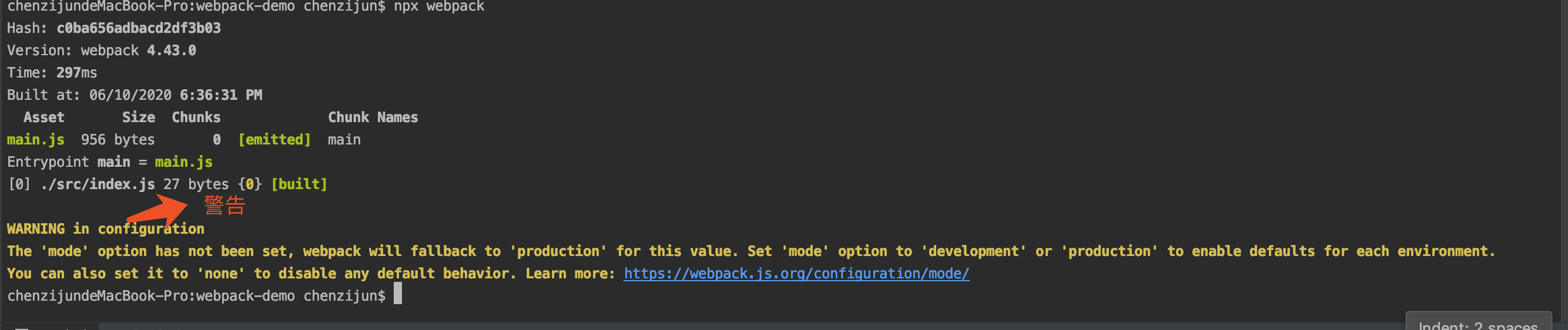Click the hash value c0ba656adbacd2df3b03
1568x330 pixels.
point(138,29)
